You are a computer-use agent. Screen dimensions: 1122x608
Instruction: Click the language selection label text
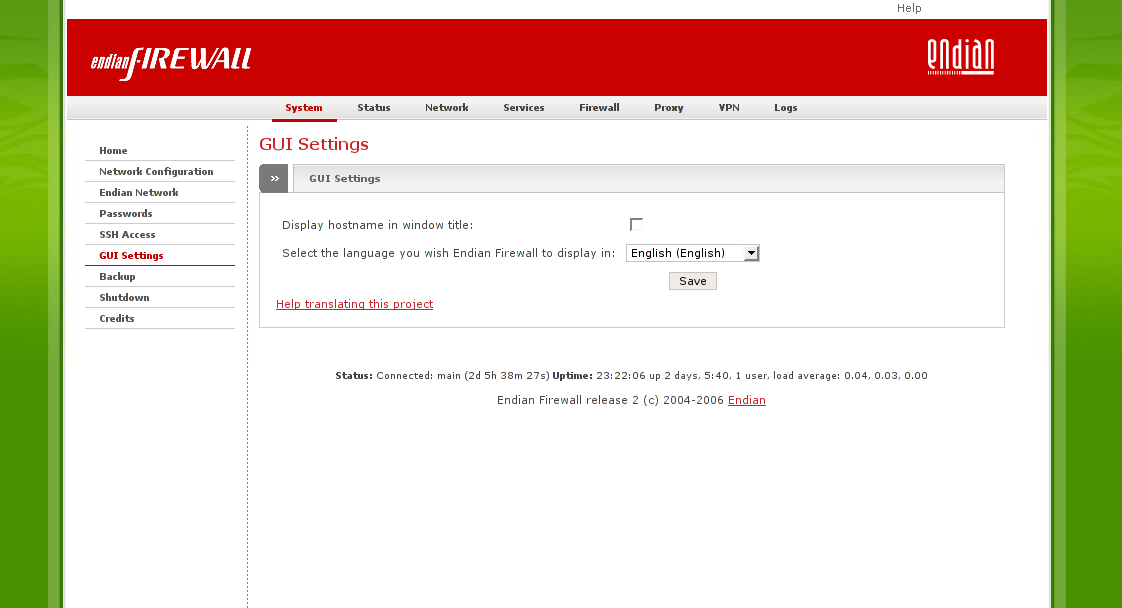[448, 253]
